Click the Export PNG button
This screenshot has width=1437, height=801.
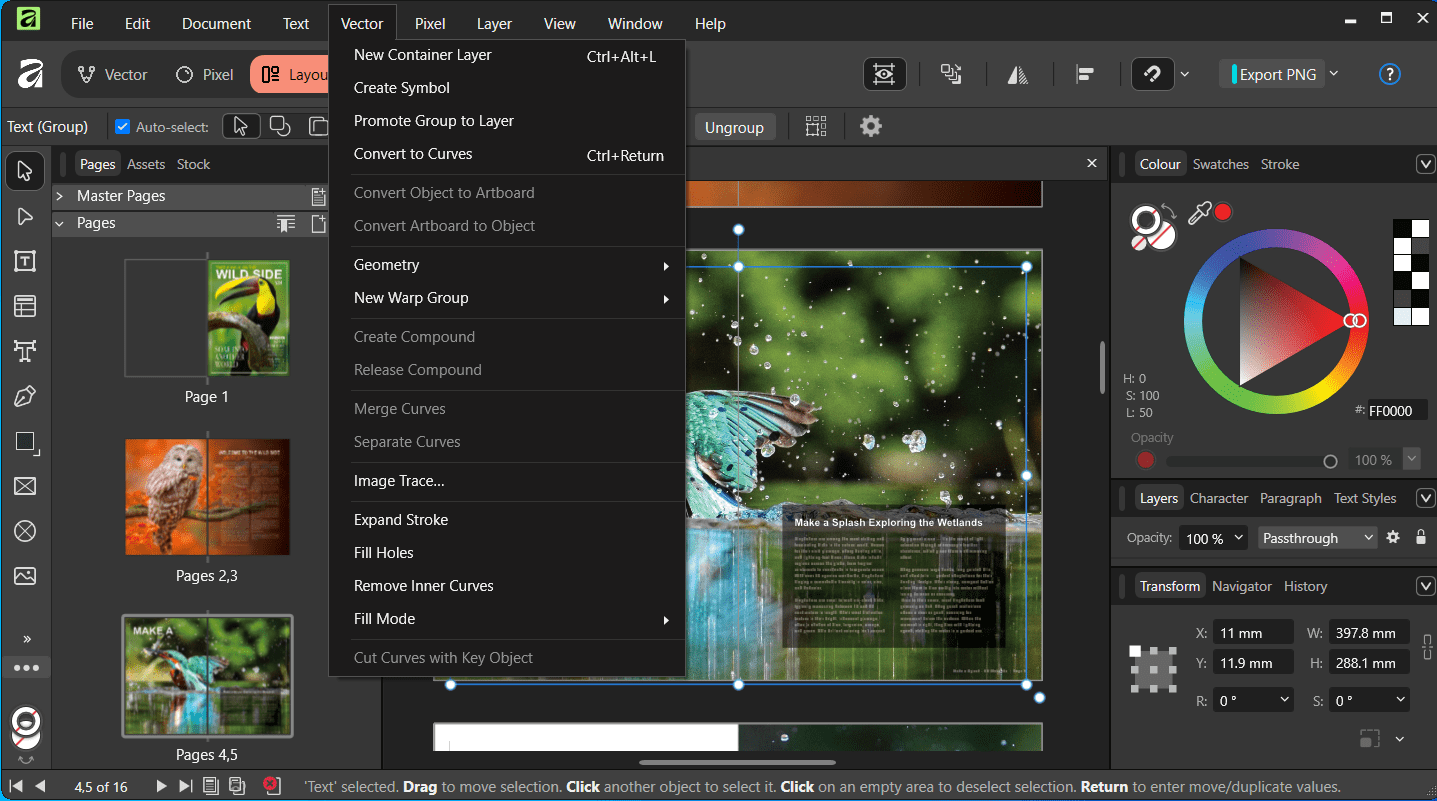(1272, 74)
